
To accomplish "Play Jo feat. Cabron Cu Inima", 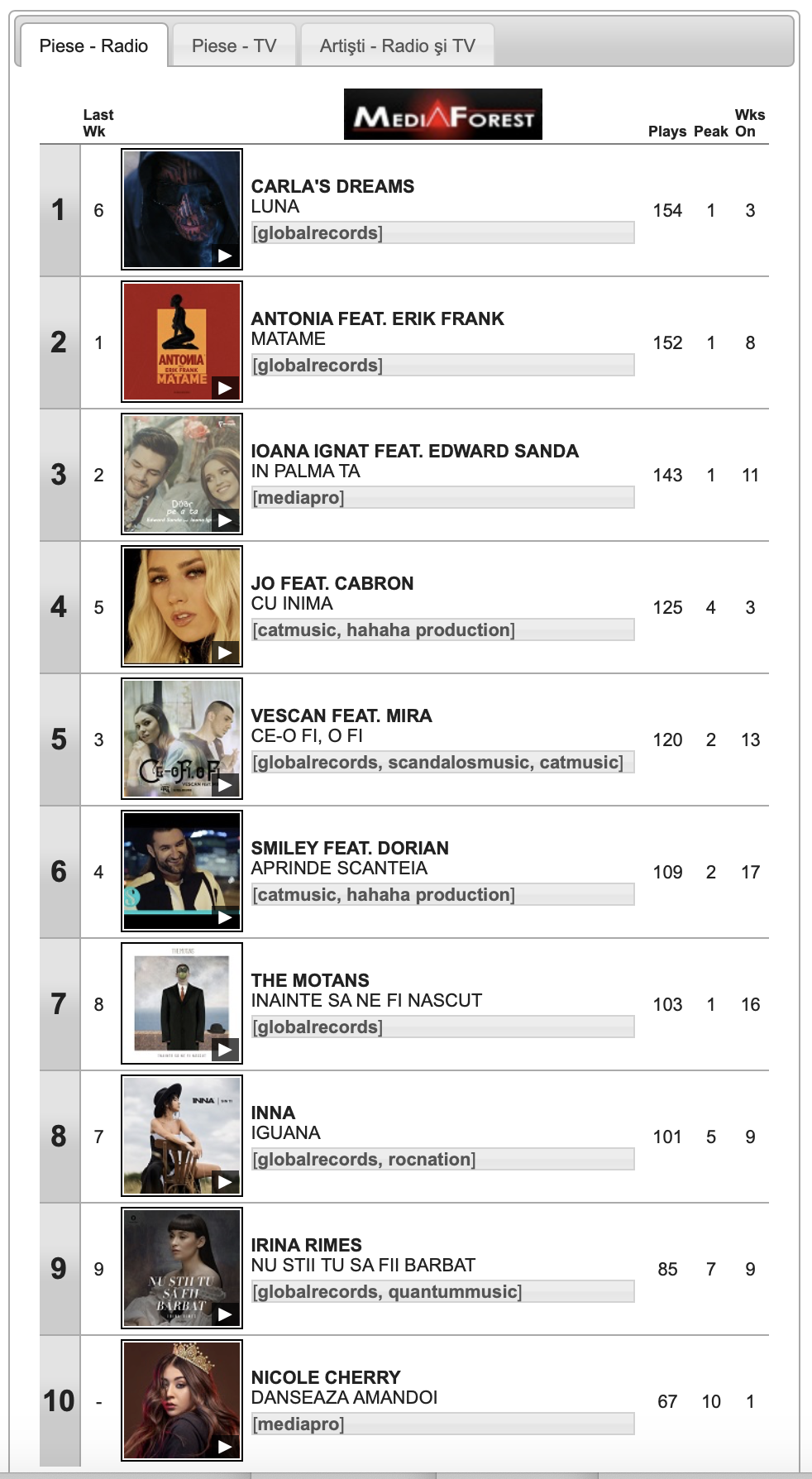I will [x=225, y=653].
